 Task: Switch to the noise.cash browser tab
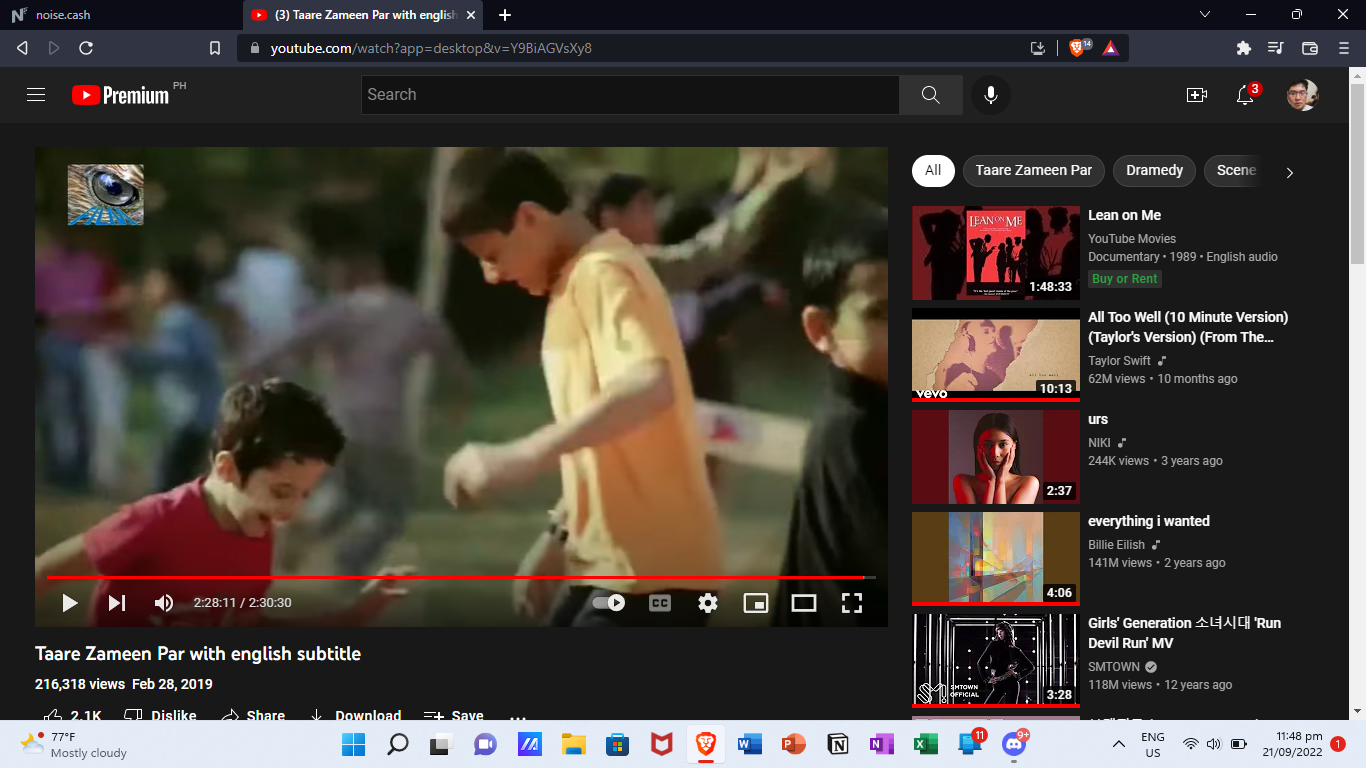point(120,15)
